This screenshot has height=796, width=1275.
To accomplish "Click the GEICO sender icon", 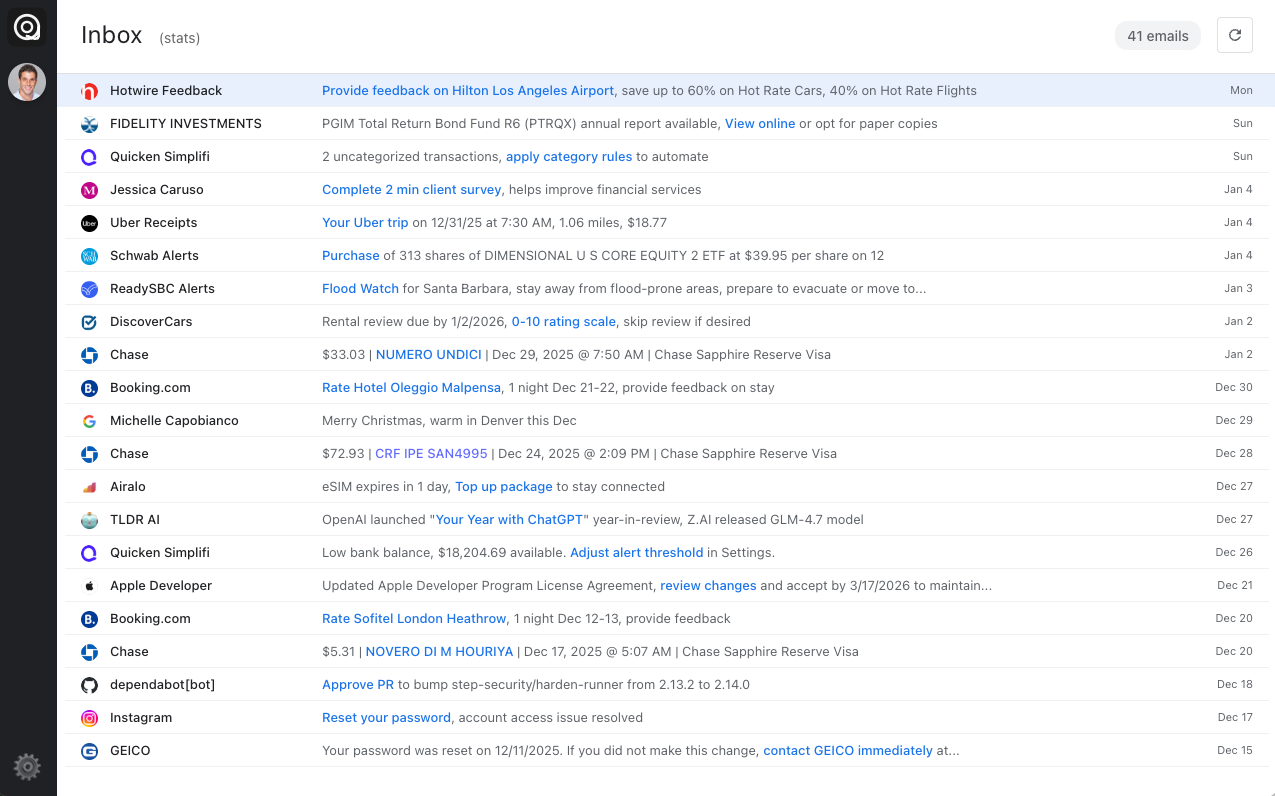I will (x=89, y=750).
